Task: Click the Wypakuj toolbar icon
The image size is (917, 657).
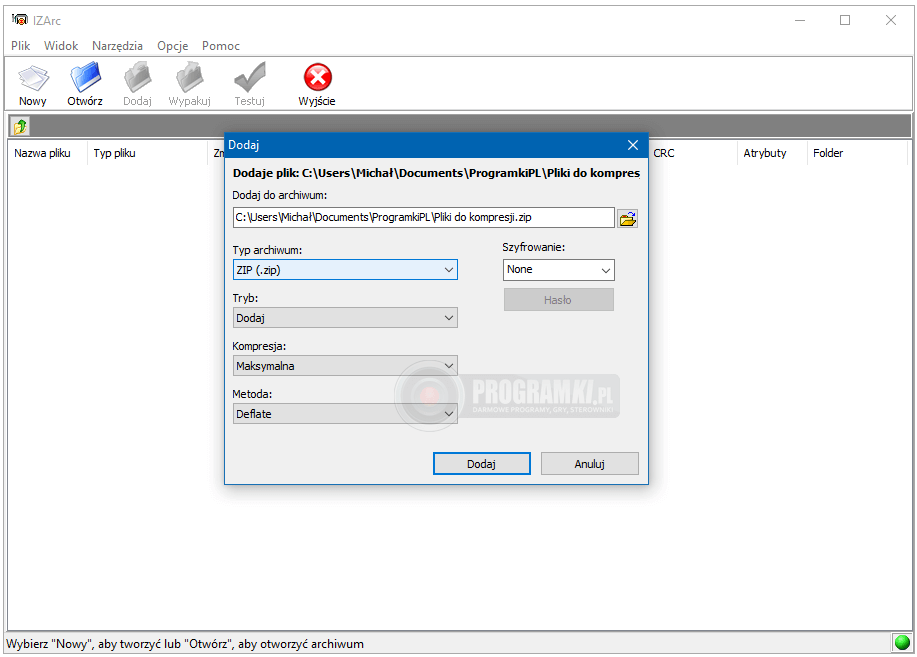Action: tap(189, 77)
